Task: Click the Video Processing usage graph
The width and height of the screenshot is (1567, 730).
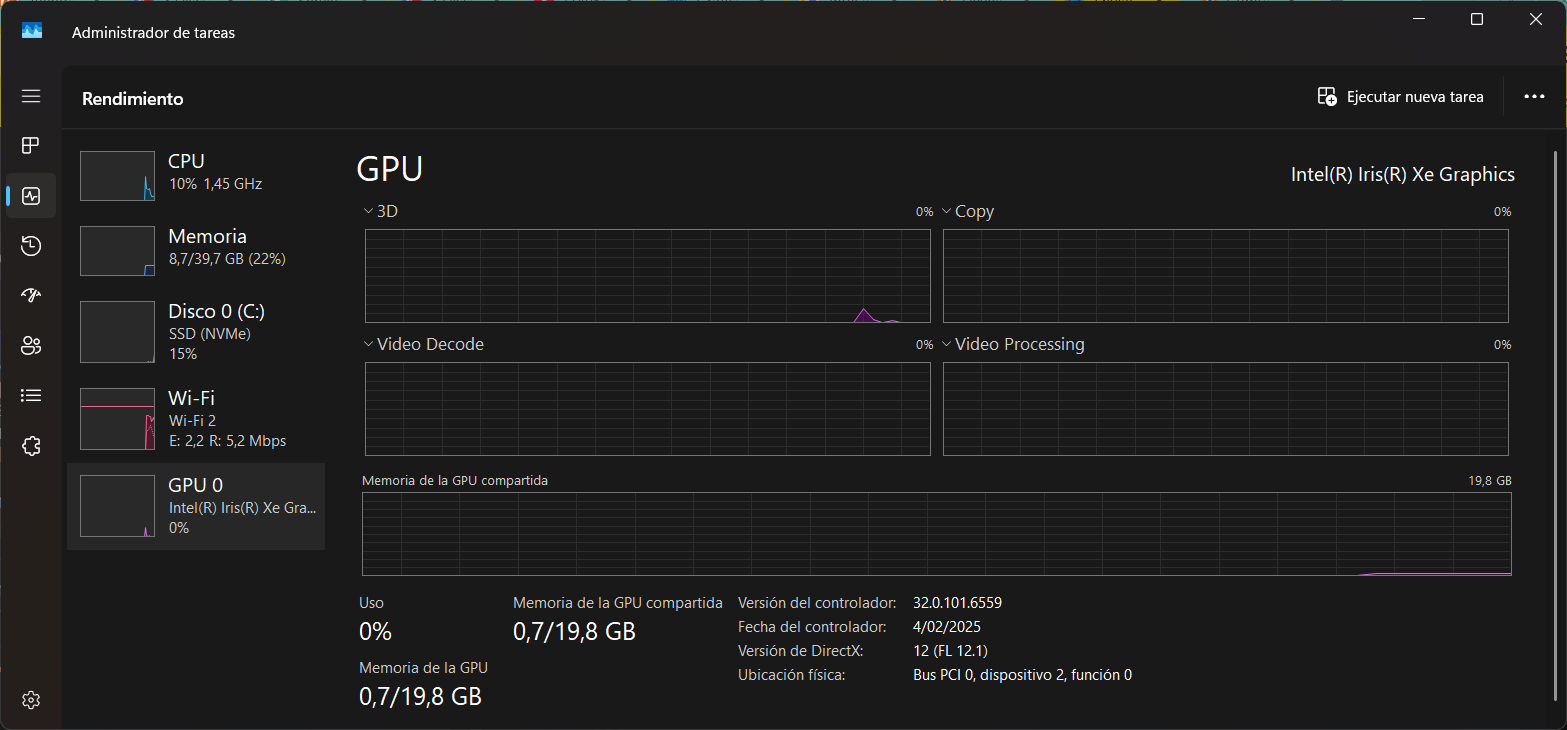Action: click(1226, 409)
